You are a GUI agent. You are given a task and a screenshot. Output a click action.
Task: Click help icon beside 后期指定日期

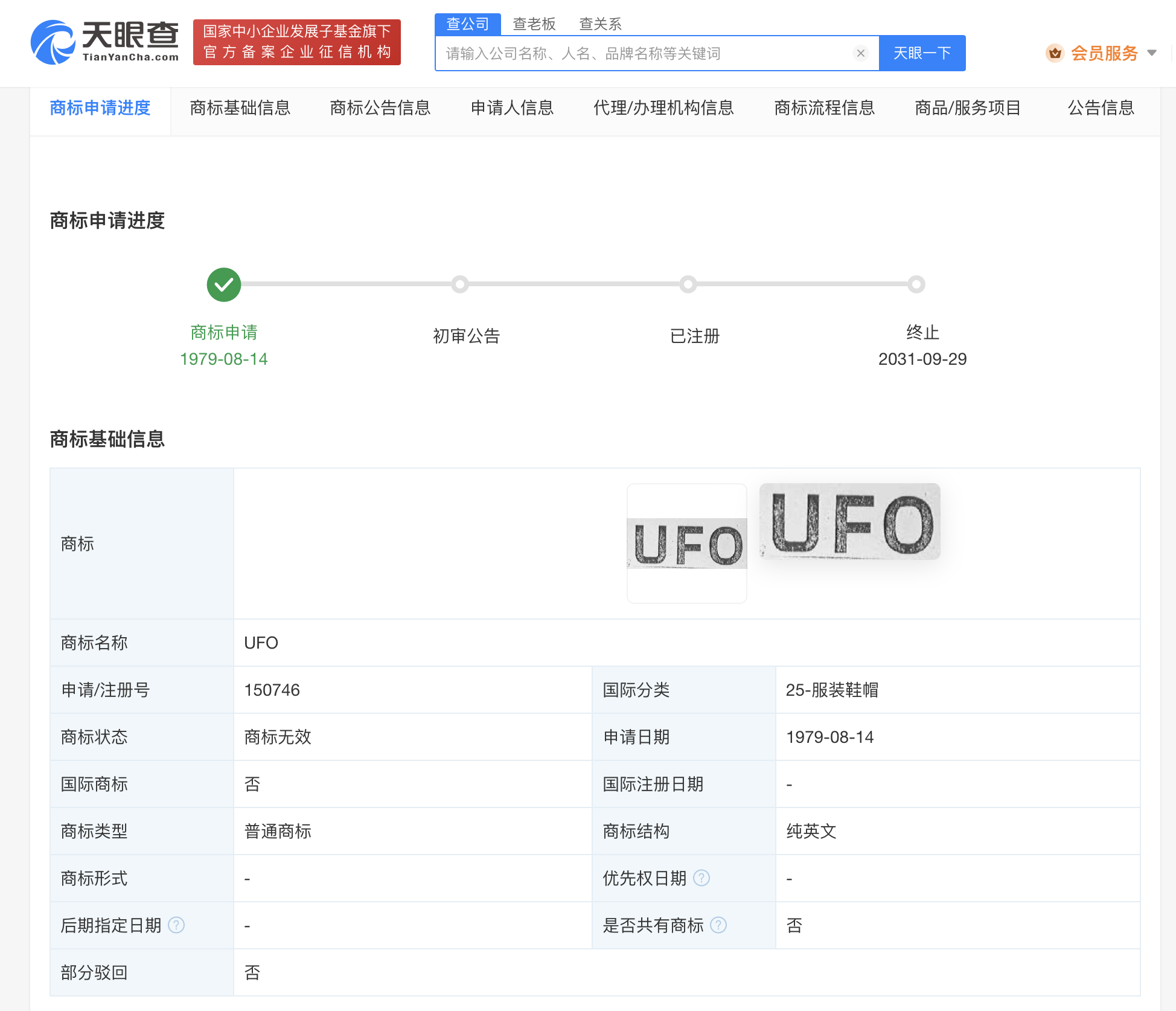tap(176, 925)
